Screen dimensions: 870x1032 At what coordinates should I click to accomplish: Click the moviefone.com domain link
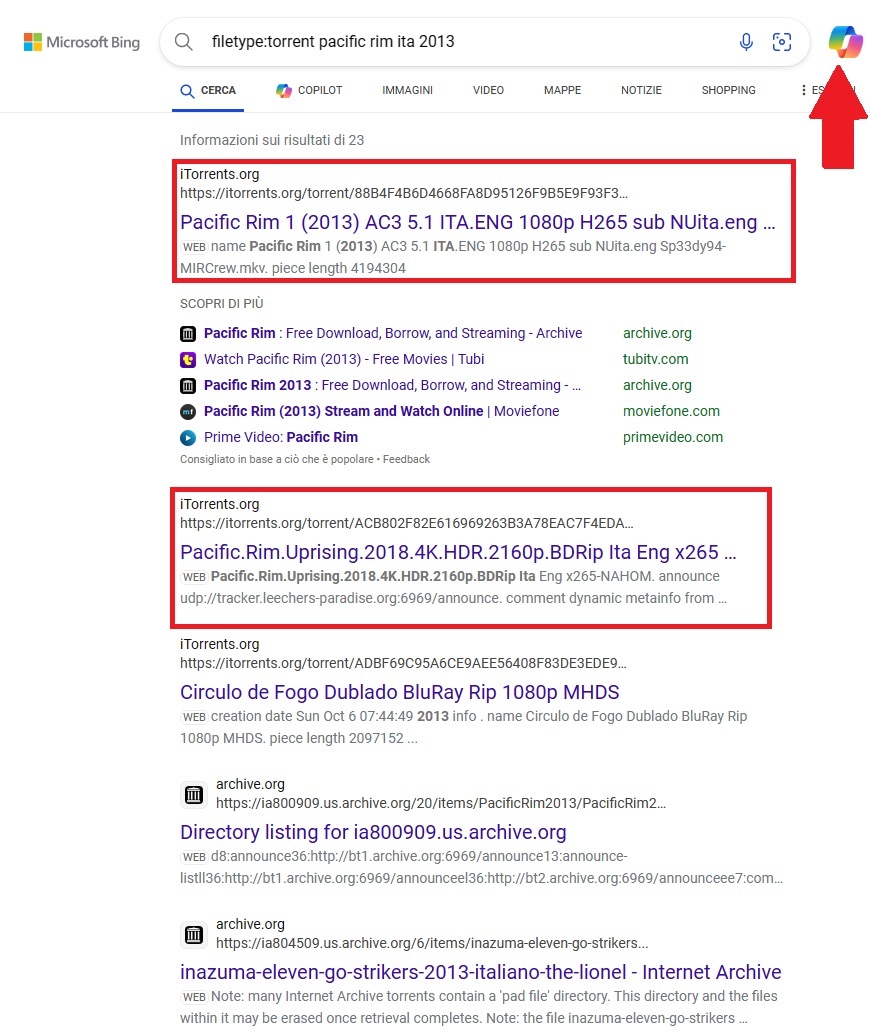click(671, 411)
